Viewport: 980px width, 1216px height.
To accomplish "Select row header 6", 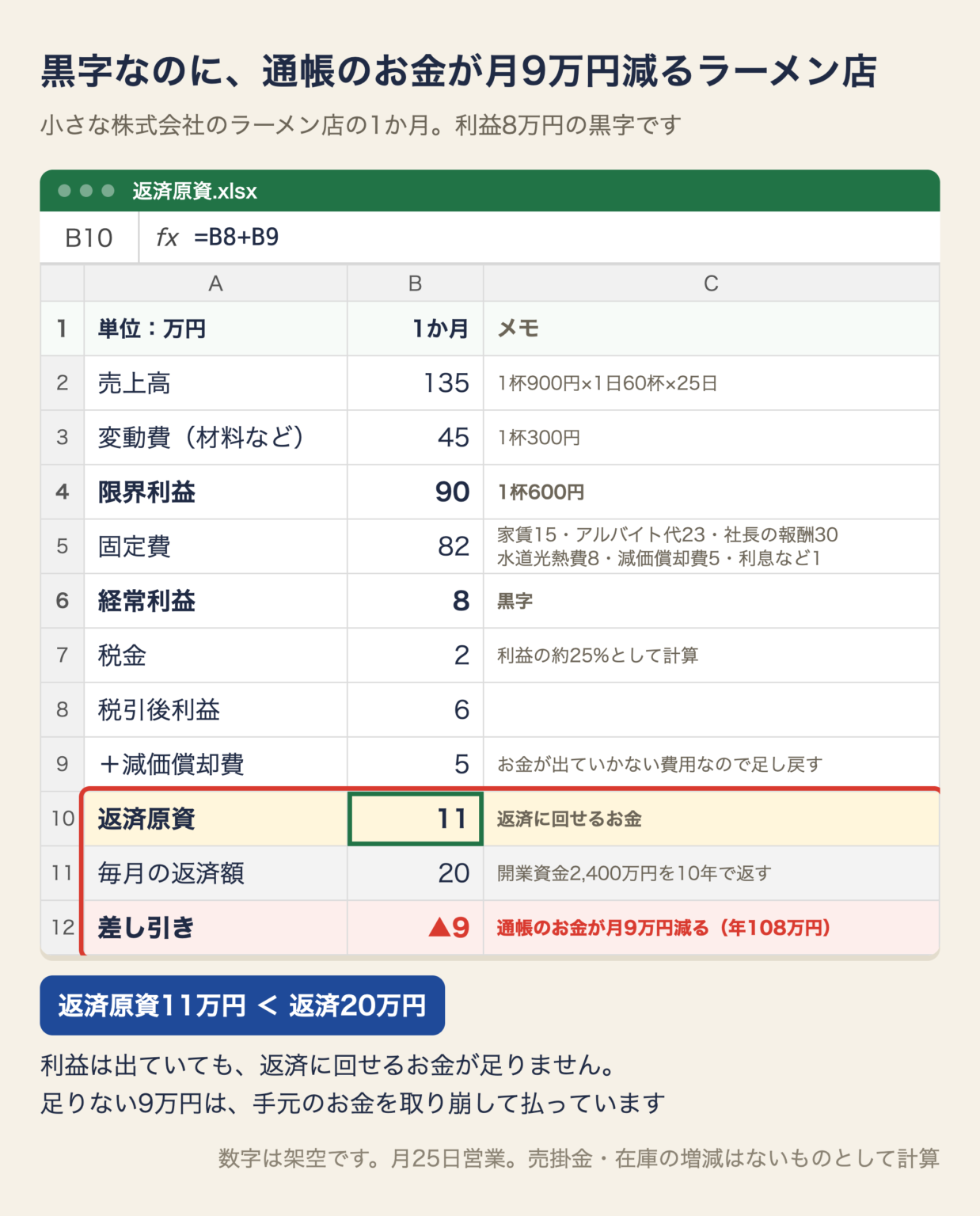I will pyautogui.click(x=63, y=601).
